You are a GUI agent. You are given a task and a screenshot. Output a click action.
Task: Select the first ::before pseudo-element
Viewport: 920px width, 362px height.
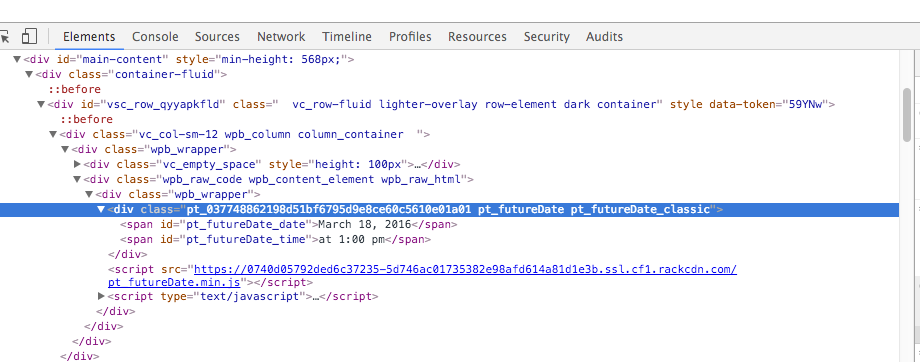pos(75,89)
